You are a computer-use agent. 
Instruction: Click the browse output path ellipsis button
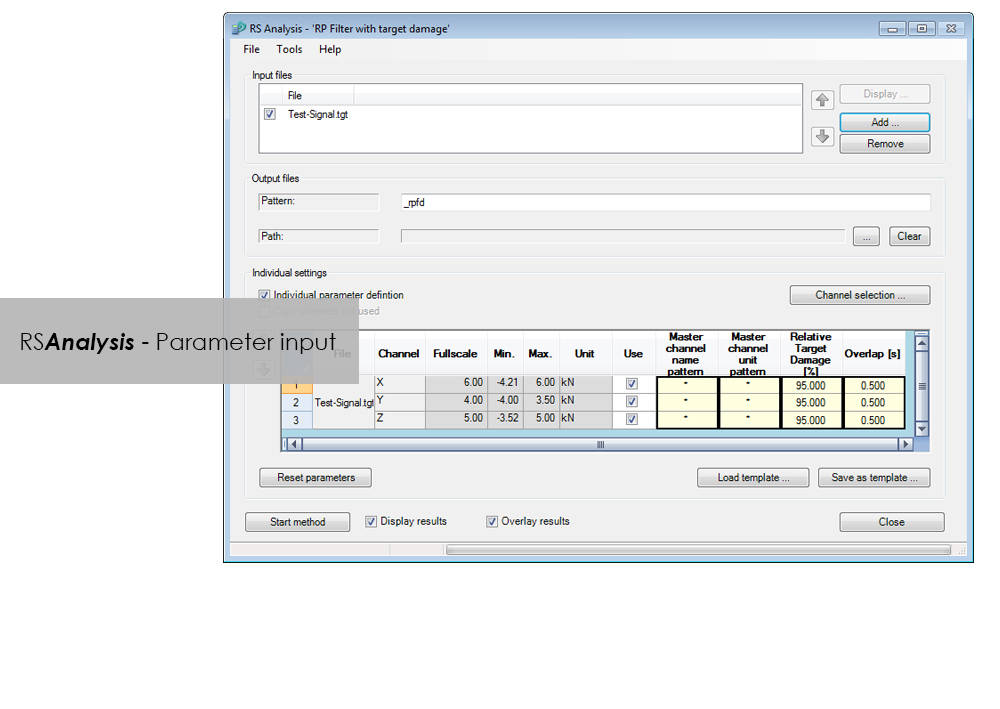point(866,237)
